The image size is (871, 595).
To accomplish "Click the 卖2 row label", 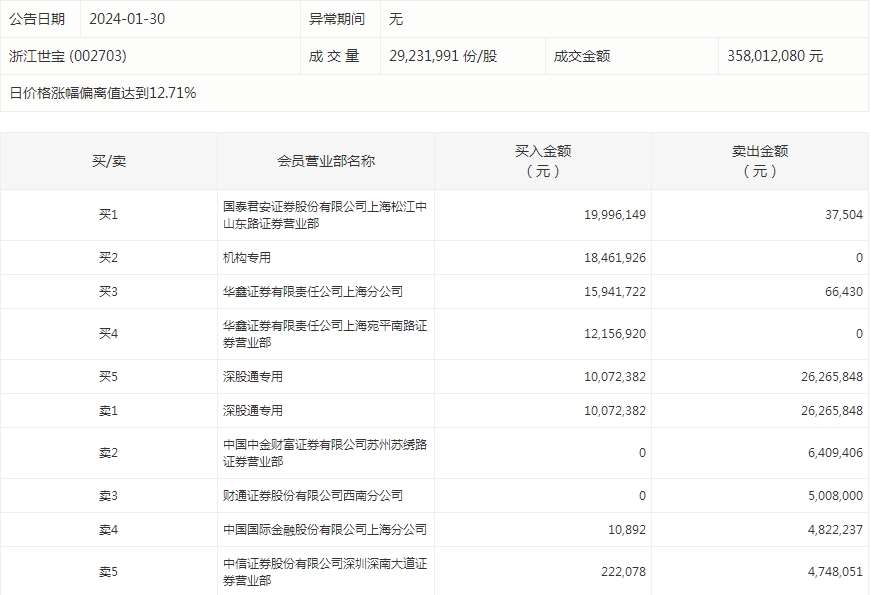I will pos(109,453).
